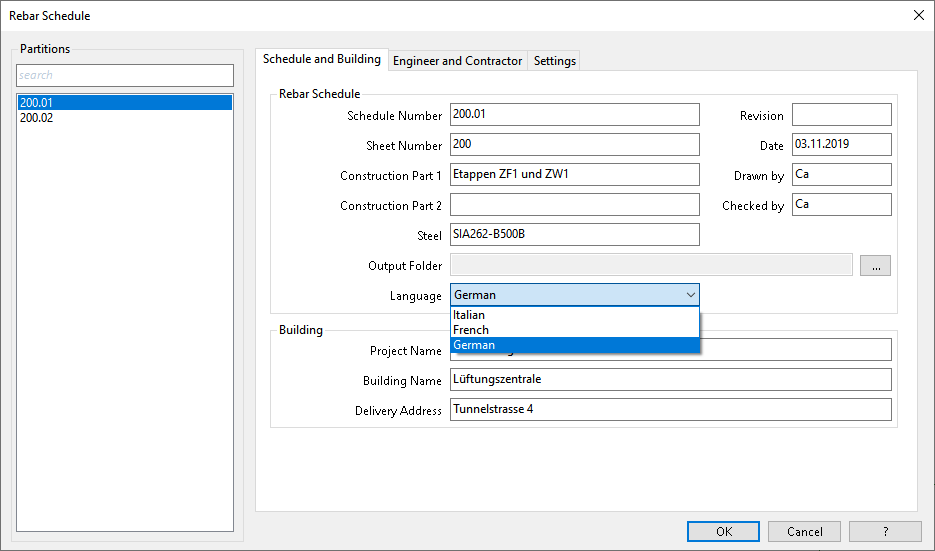Pick German in the dropdown list
The height and width of the screenshot is (551, 935).
575,345
